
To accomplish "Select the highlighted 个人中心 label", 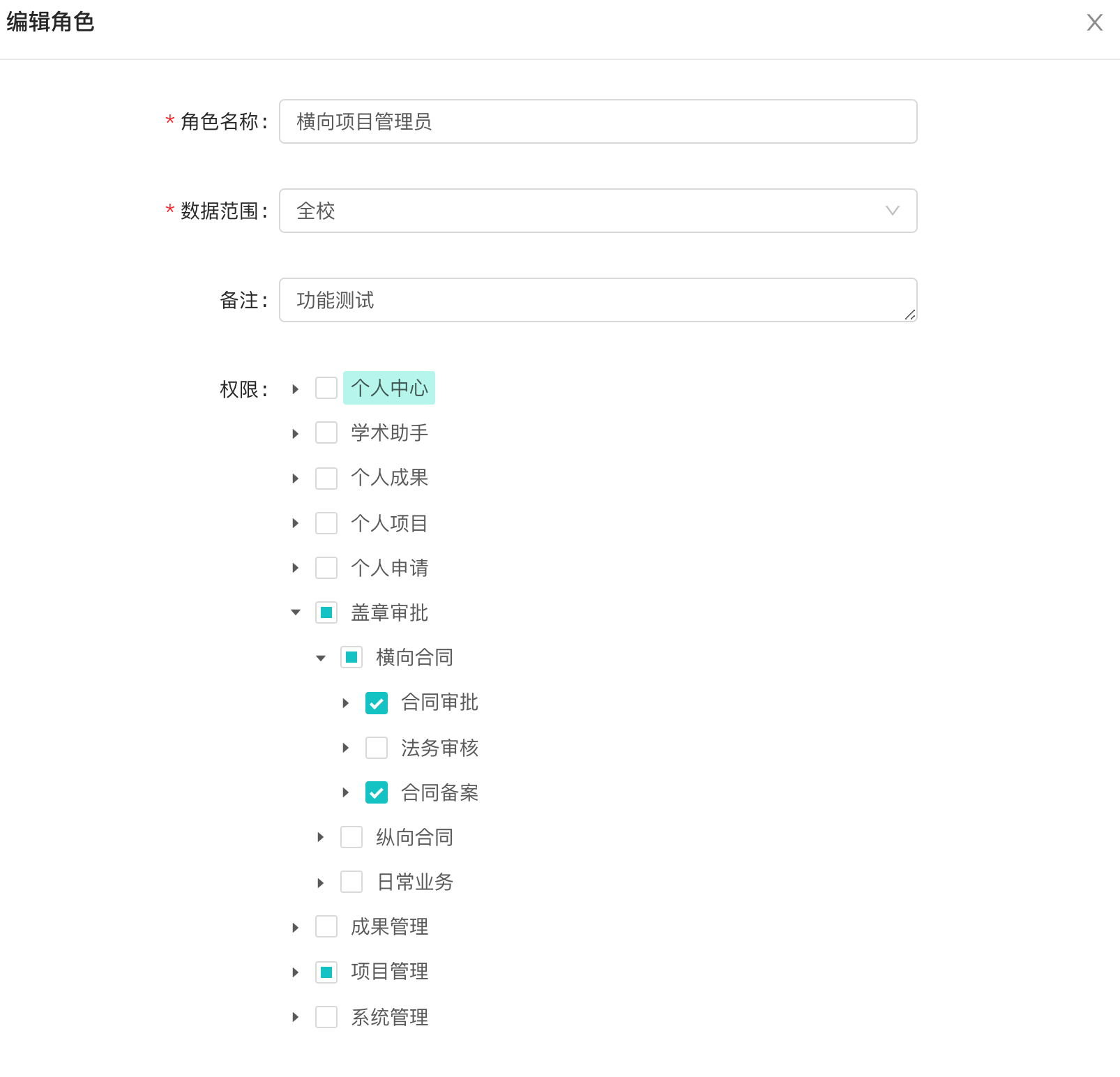I will 389,388.
